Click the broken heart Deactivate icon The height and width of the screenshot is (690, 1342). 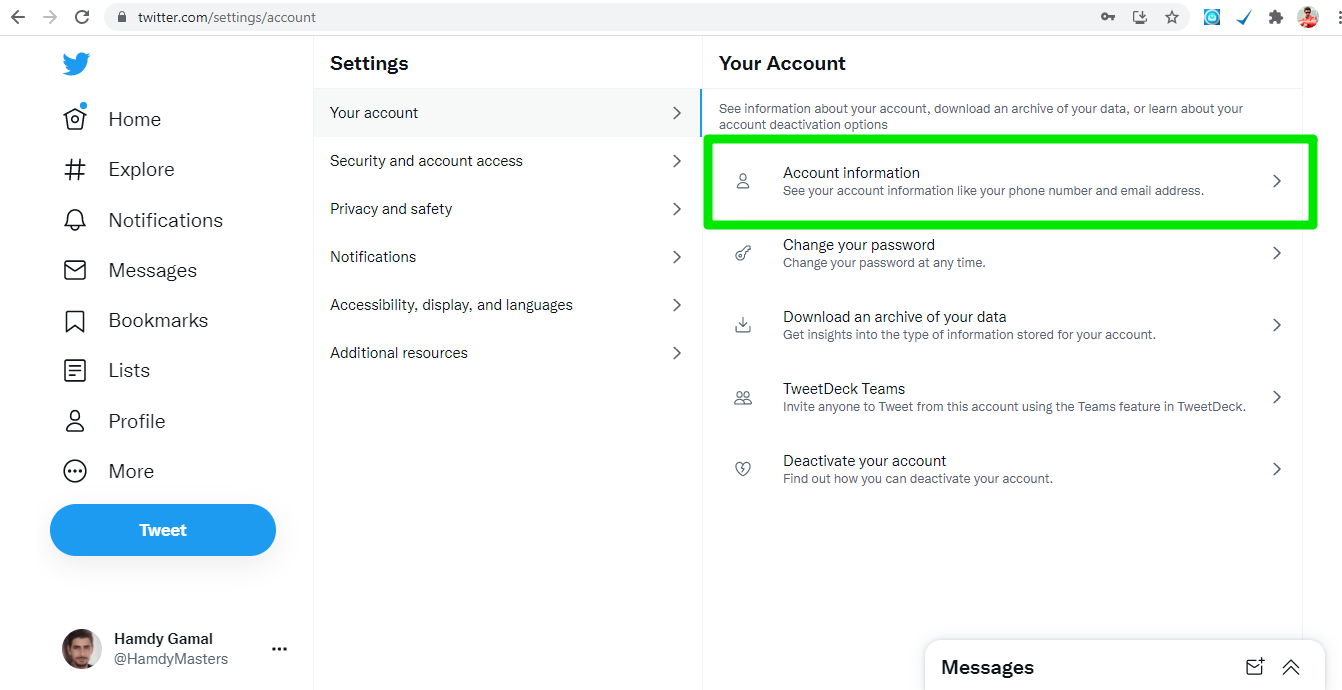pos(743,469)
